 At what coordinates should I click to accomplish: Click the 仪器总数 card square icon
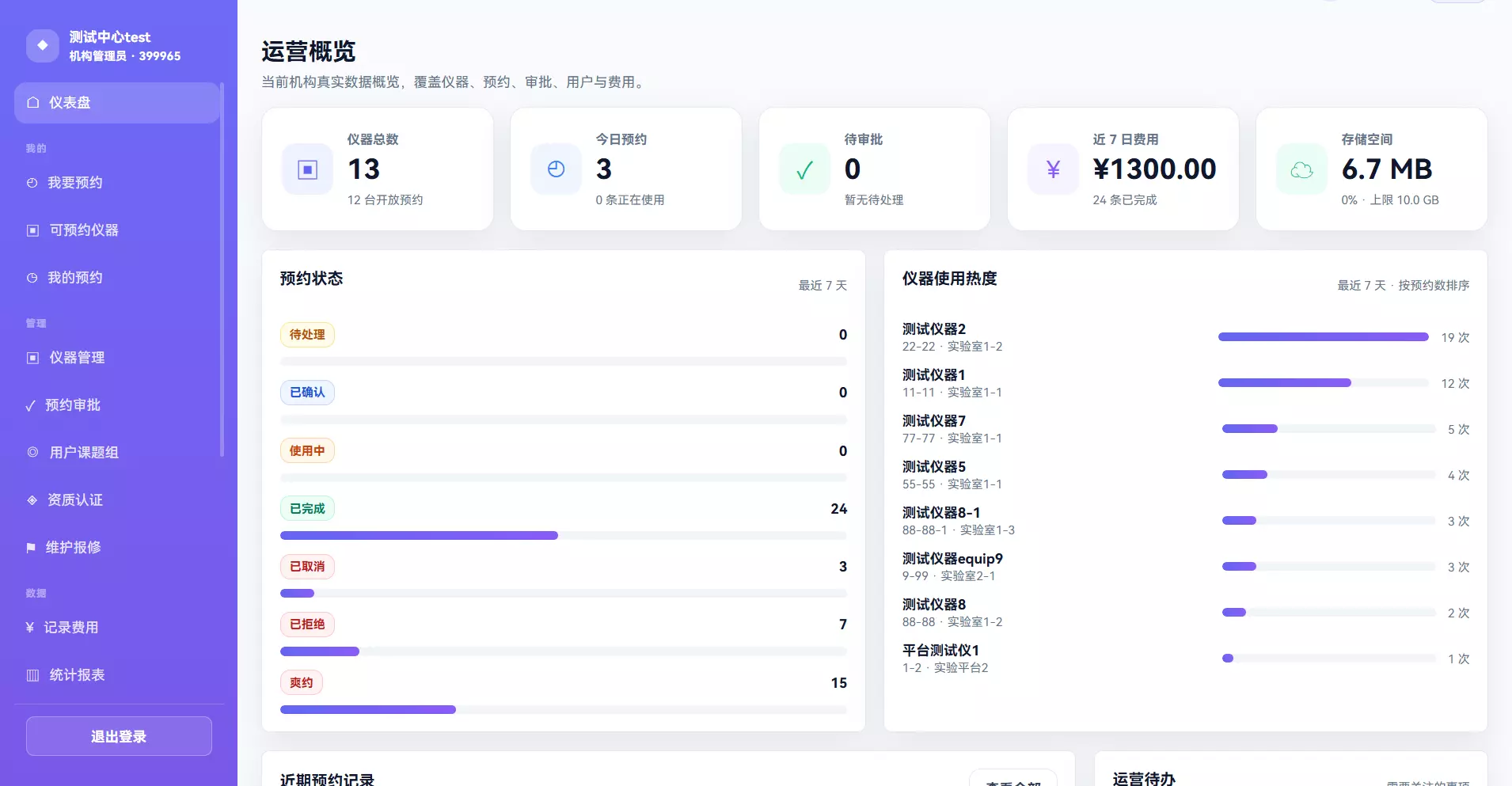click(308, 169)
